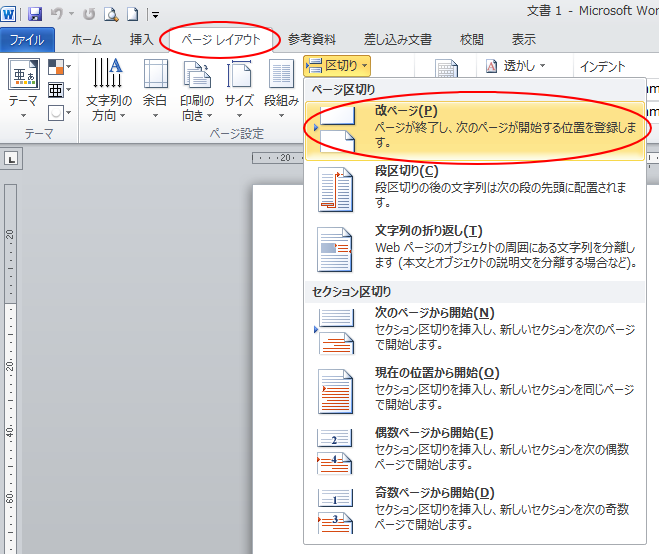Open theme colors dropdown
This screenshot has height=554, width=659.
59,67
